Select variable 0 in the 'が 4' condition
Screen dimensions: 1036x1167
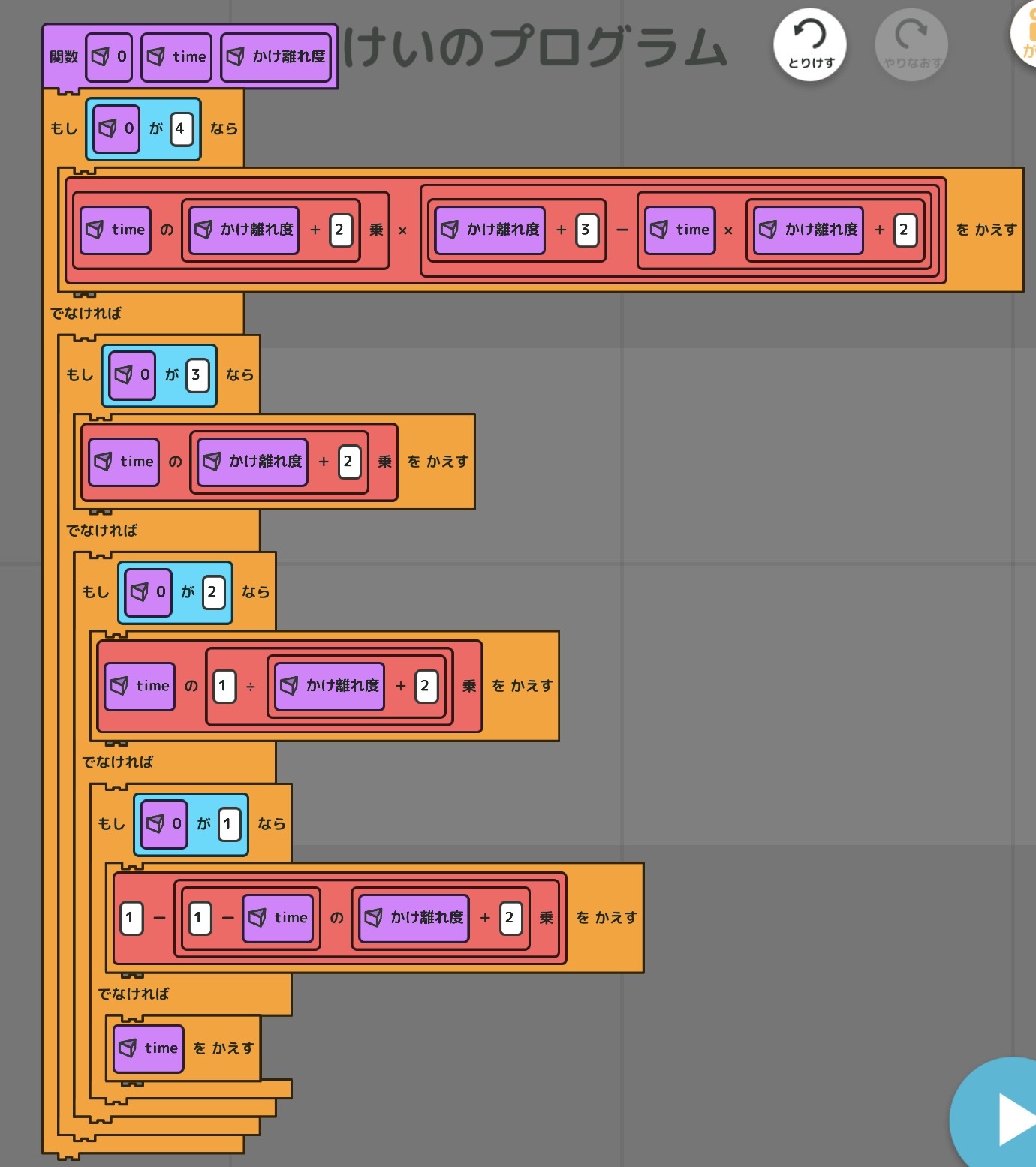(116, 128)
